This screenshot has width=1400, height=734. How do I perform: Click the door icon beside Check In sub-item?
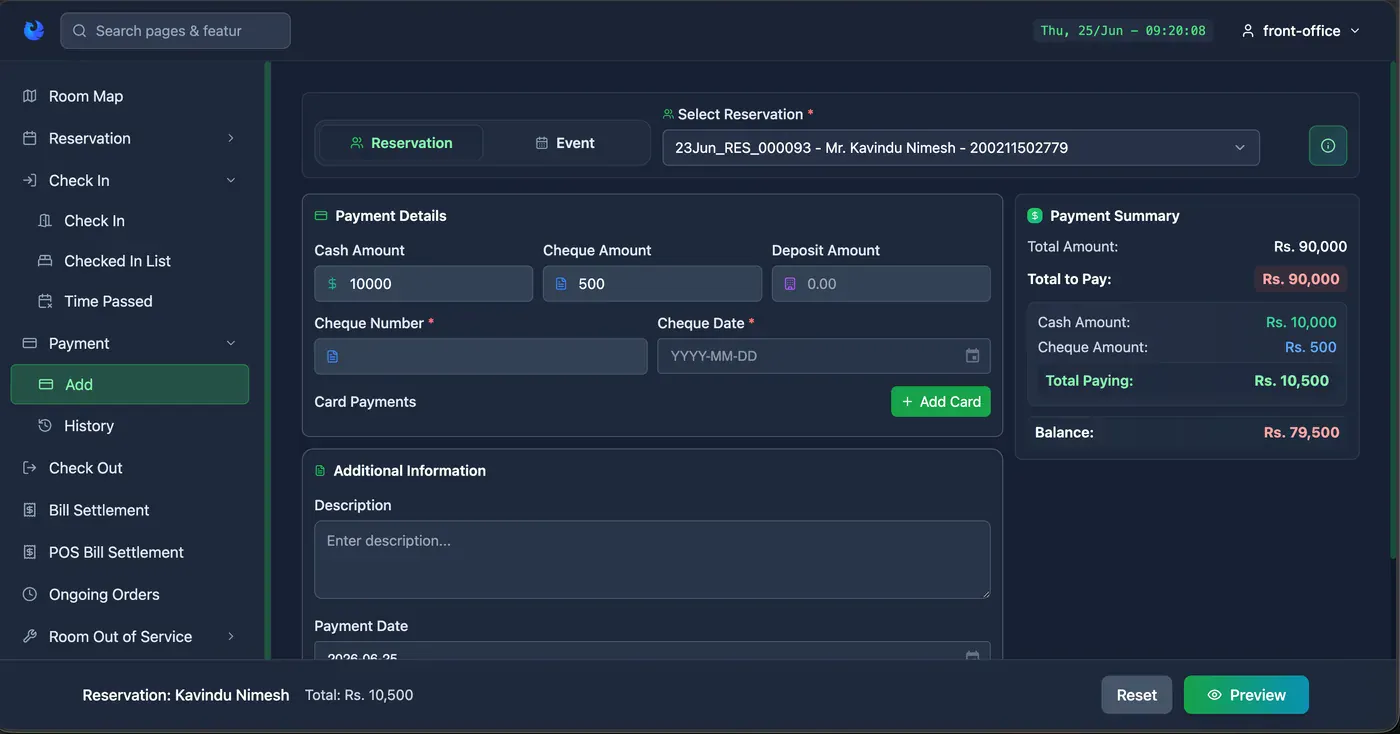click(x=45, y=221)
